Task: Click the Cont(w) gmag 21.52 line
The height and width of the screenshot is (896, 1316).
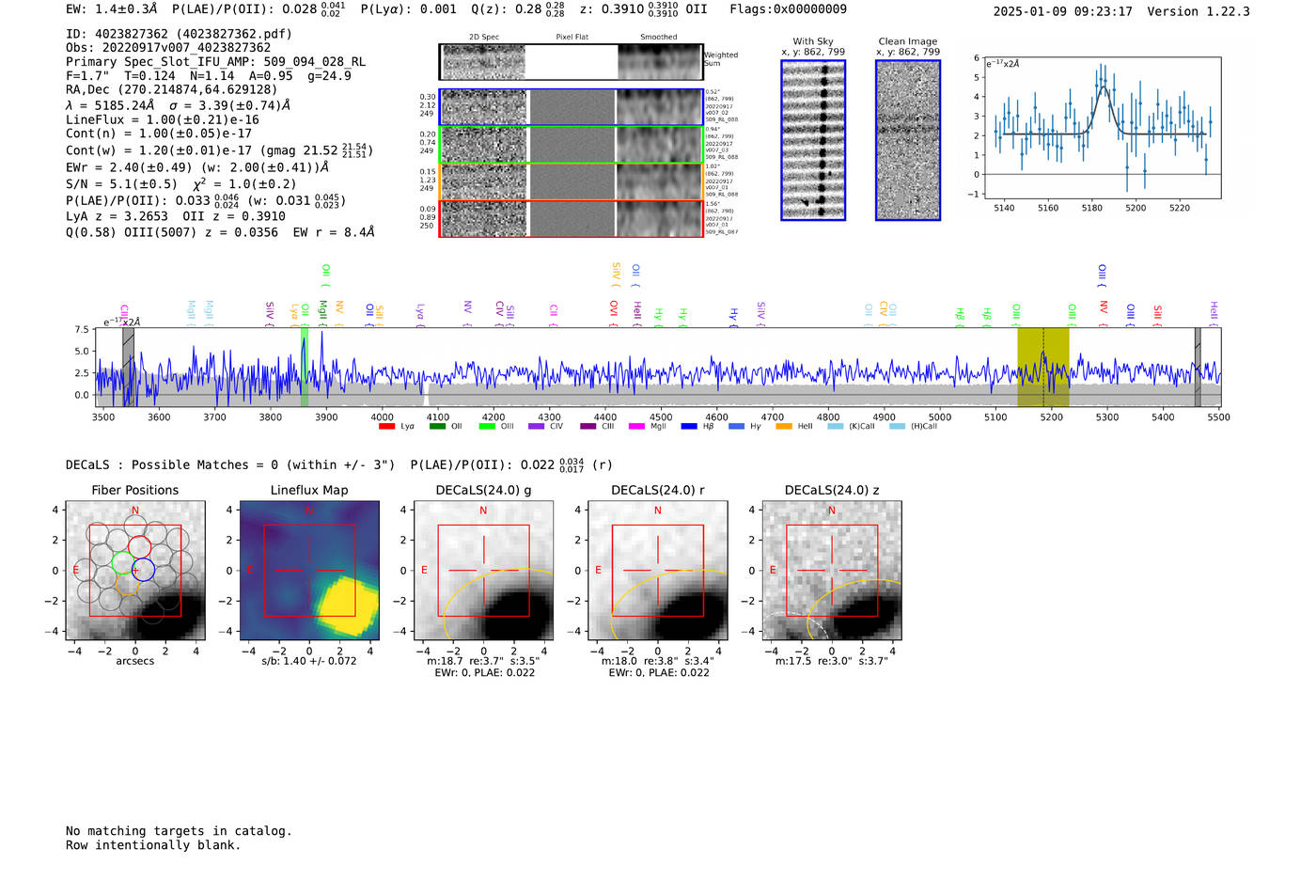Action: 219,150
